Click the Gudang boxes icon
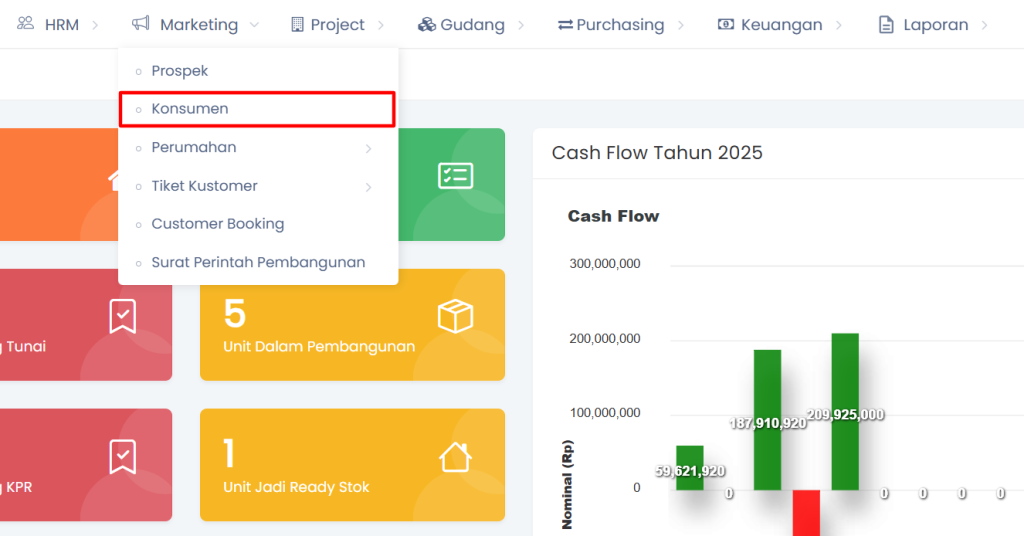1024x536 pixels. pyautogui.click(x=427, y=24)
